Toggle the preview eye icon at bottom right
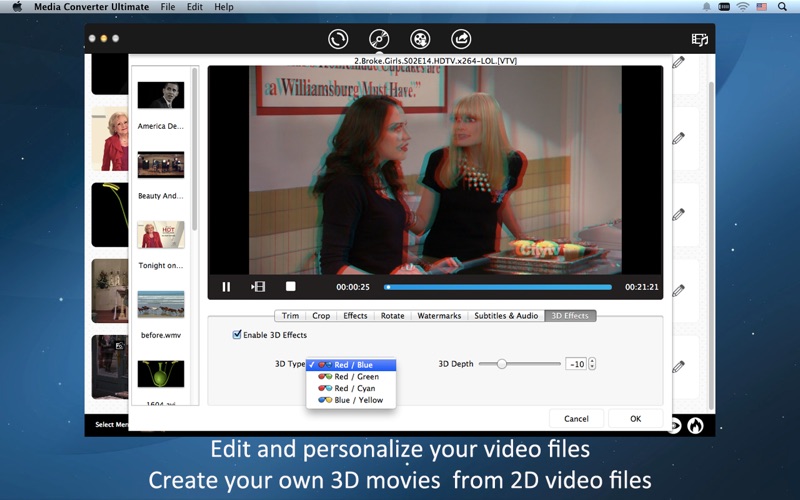Screen dimensions: 800x500 674,425
